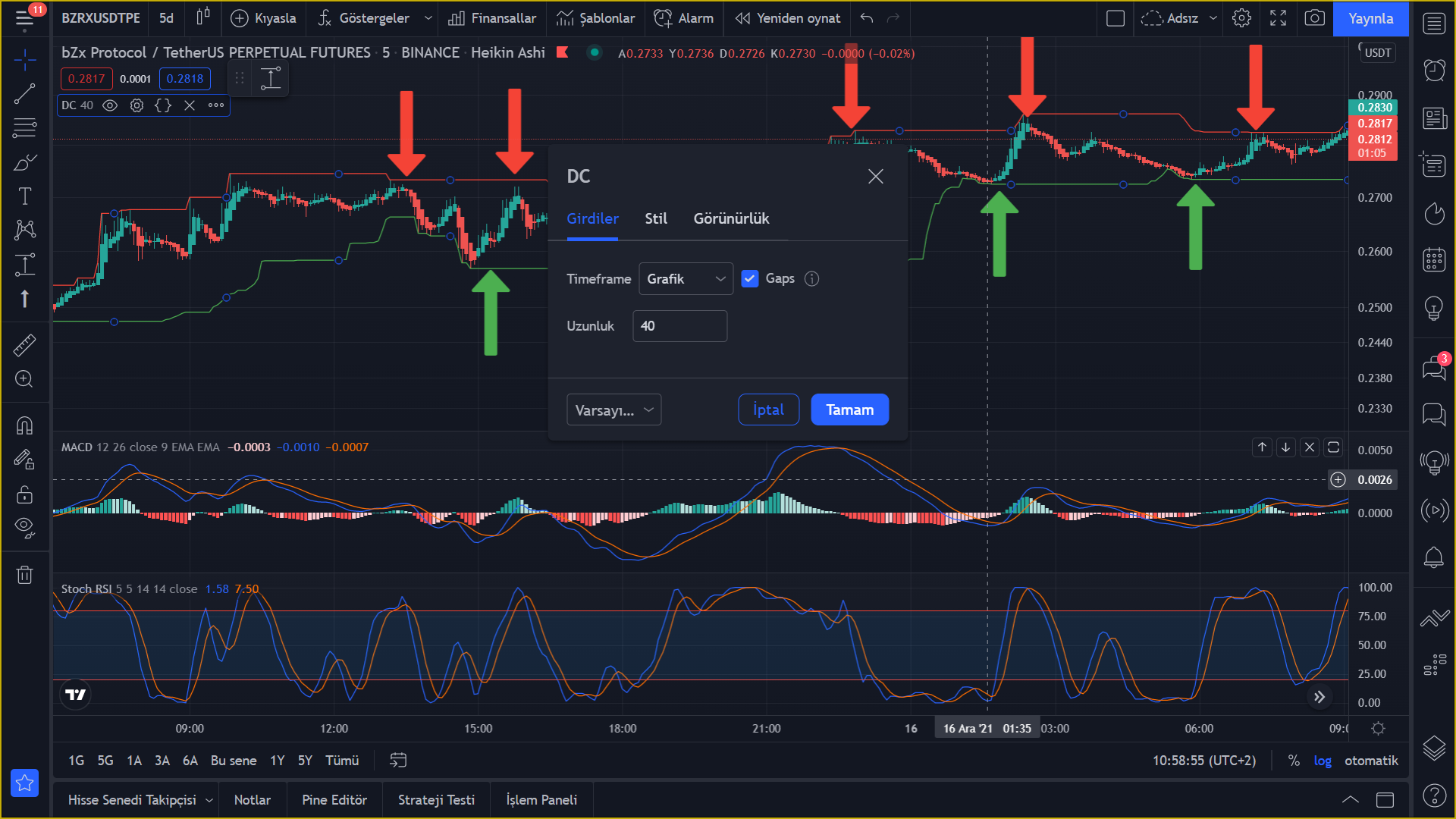Select the crosshair cursor tool

[24, 59]
